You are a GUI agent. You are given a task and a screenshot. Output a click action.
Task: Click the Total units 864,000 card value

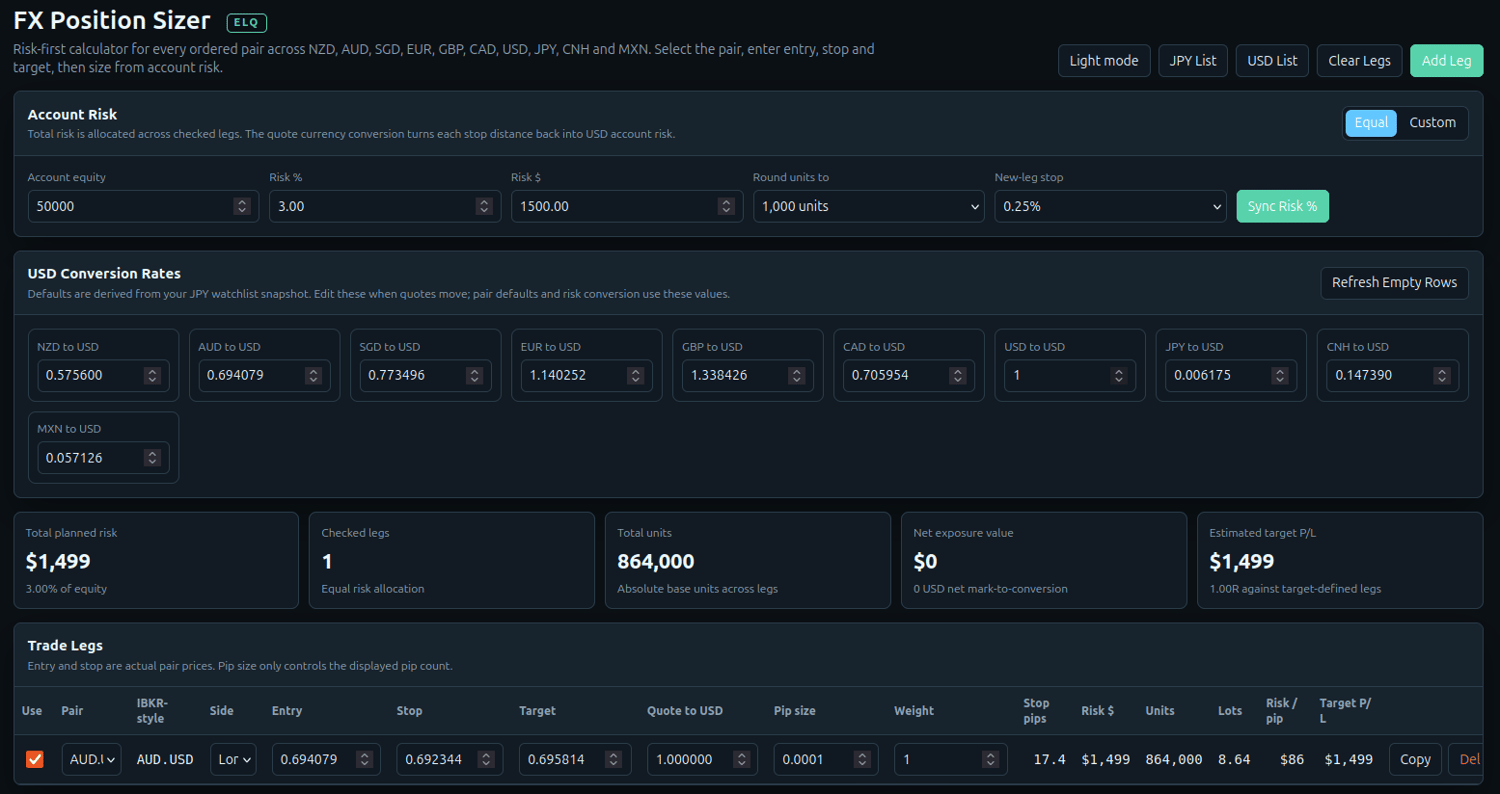(656, 562)
